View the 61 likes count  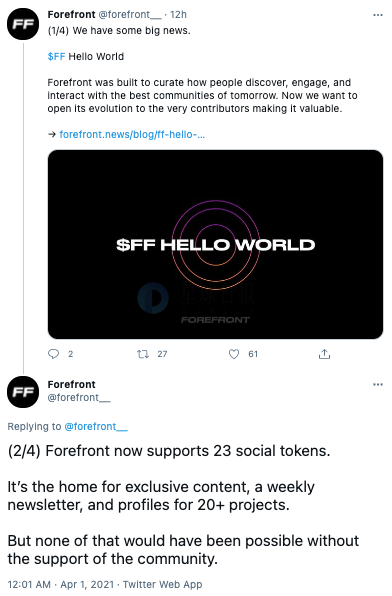click(253, 354)
